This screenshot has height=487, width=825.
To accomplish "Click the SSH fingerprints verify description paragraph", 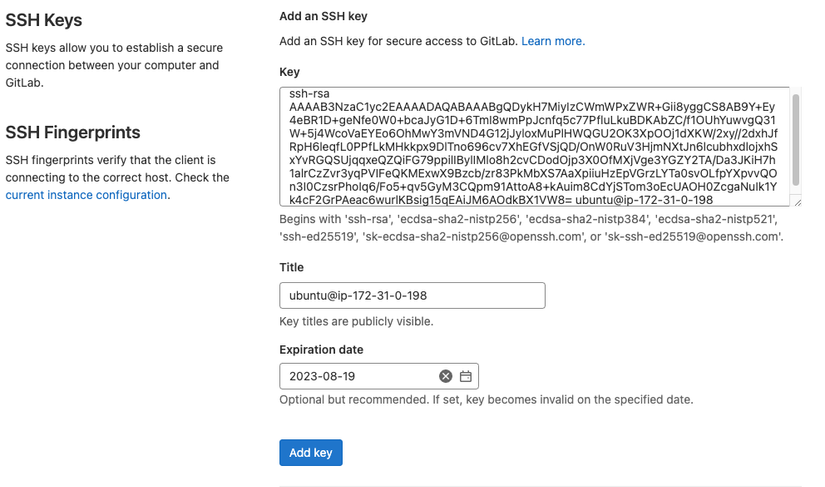I will click(x=117, y=177).
